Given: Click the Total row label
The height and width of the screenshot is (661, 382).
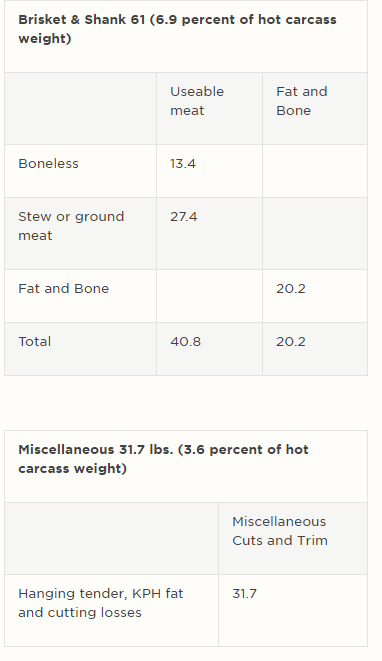Looking at the screenshot, I should tap(35, 341).
